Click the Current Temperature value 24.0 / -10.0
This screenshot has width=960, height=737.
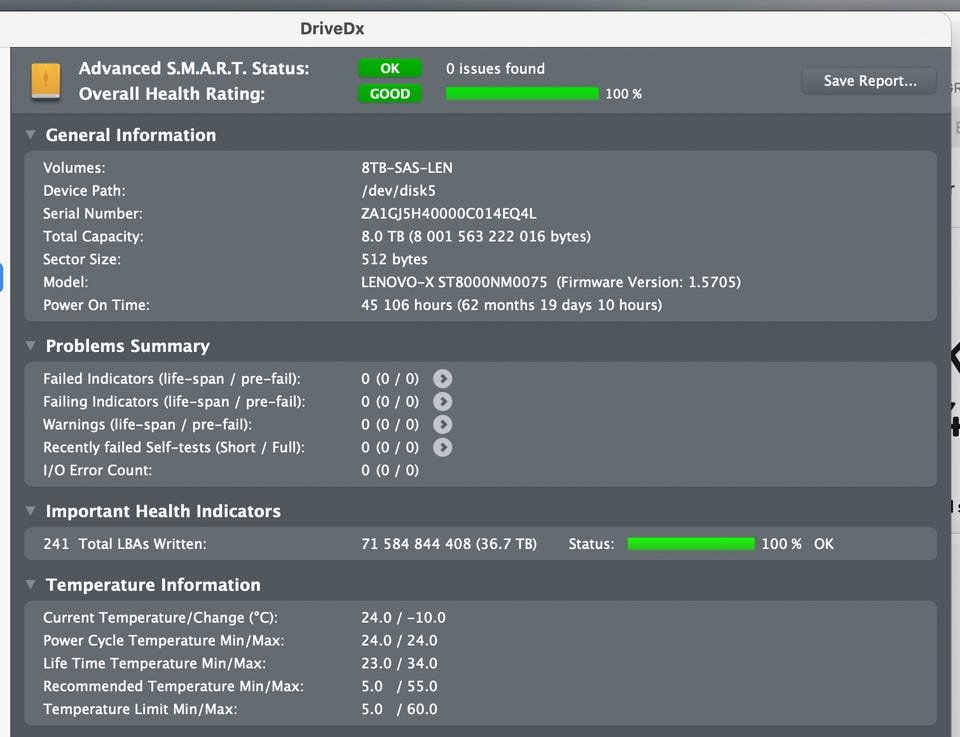coord(403,618)
